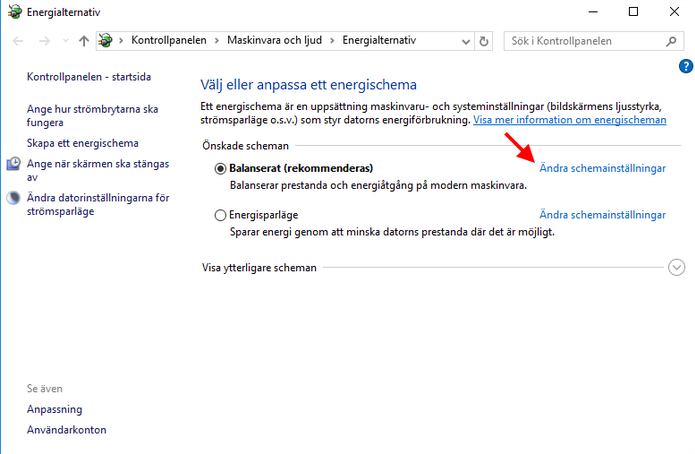Viewport: 695px width, 454px height.
Task: Minimize the Energialternativ window
Action: pyautogui.click(x=593, y=12)
